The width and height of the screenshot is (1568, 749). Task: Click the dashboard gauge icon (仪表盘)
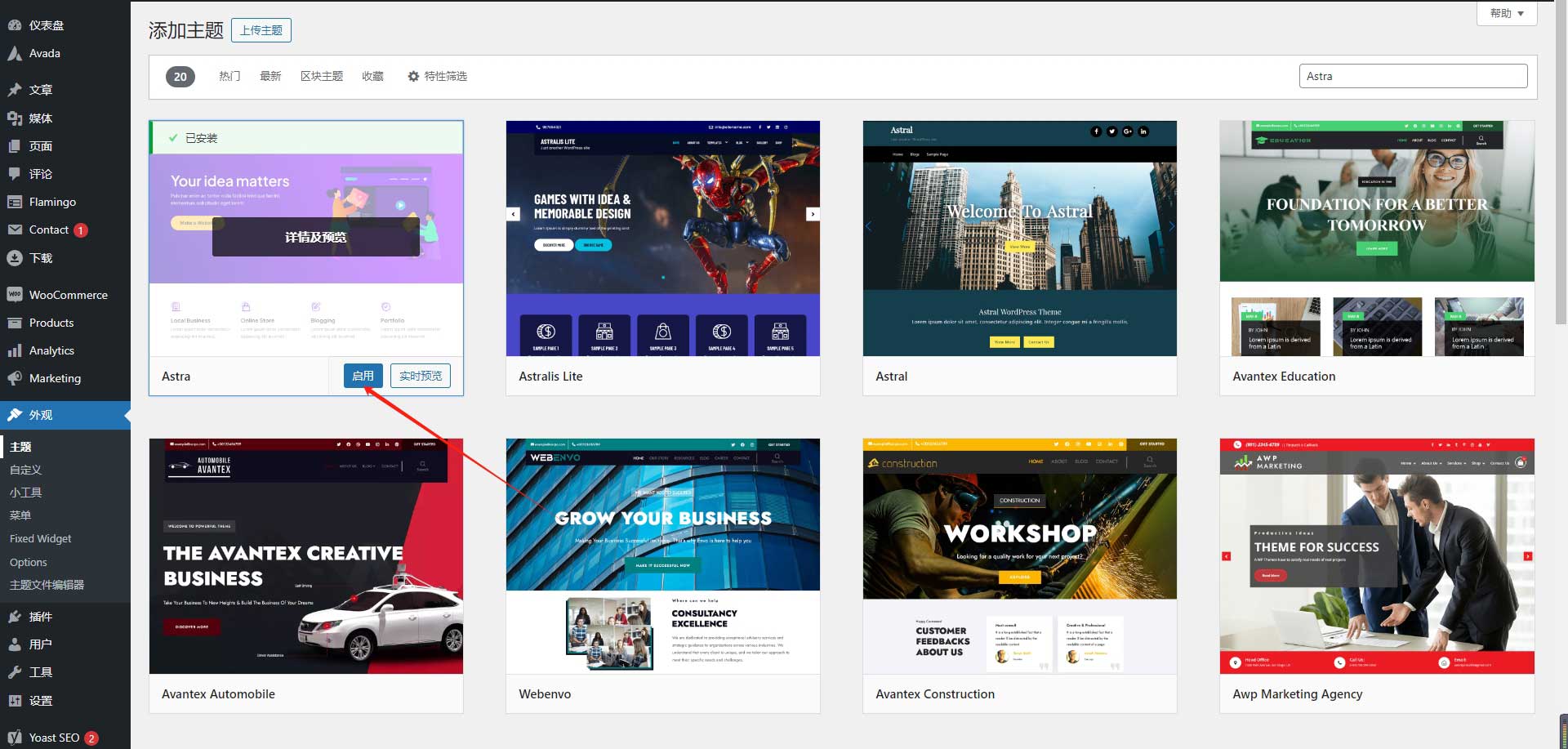tap(15, 25)
